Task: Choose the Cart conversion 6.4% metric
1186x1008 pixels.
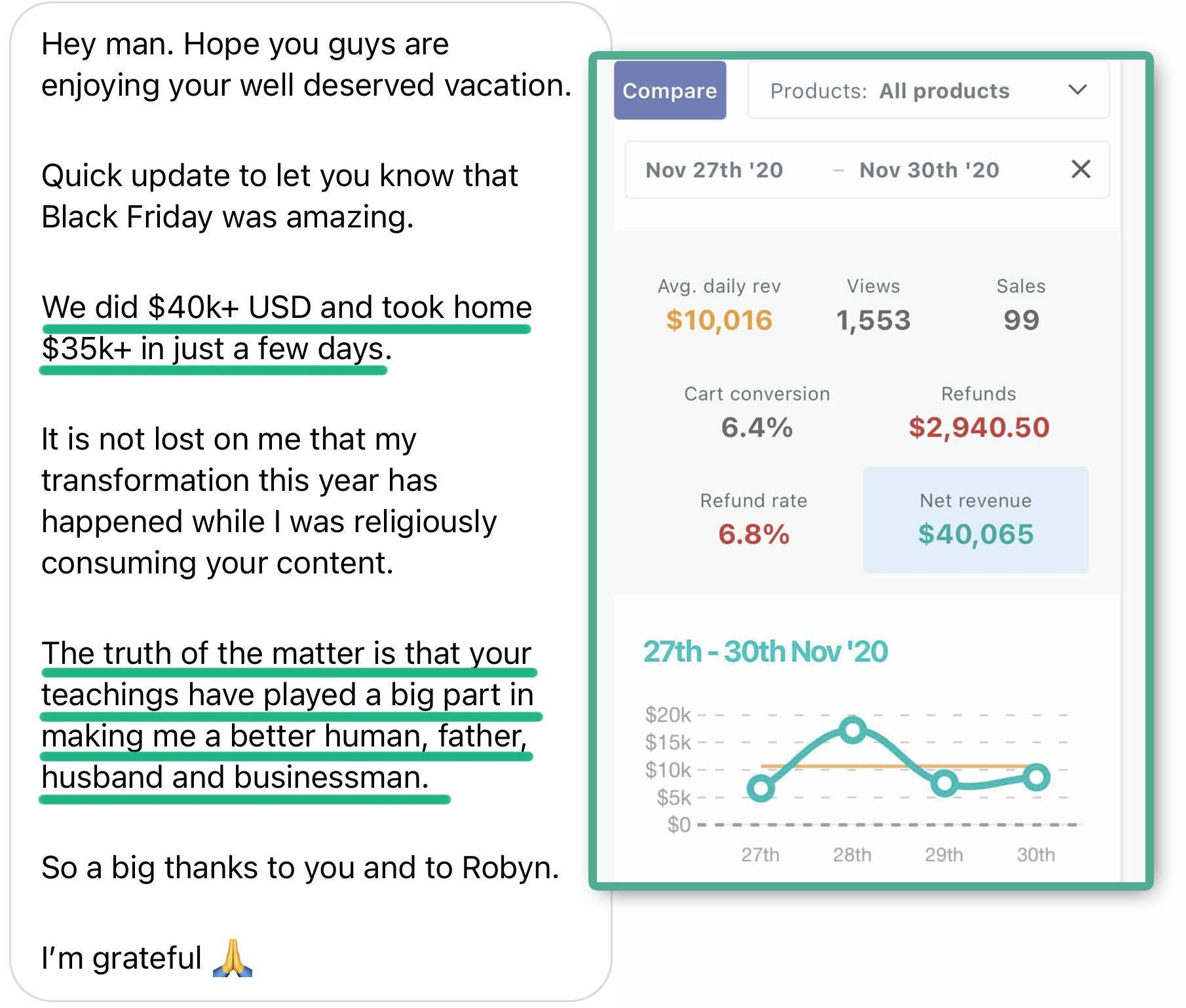Action: coord(757,414)
